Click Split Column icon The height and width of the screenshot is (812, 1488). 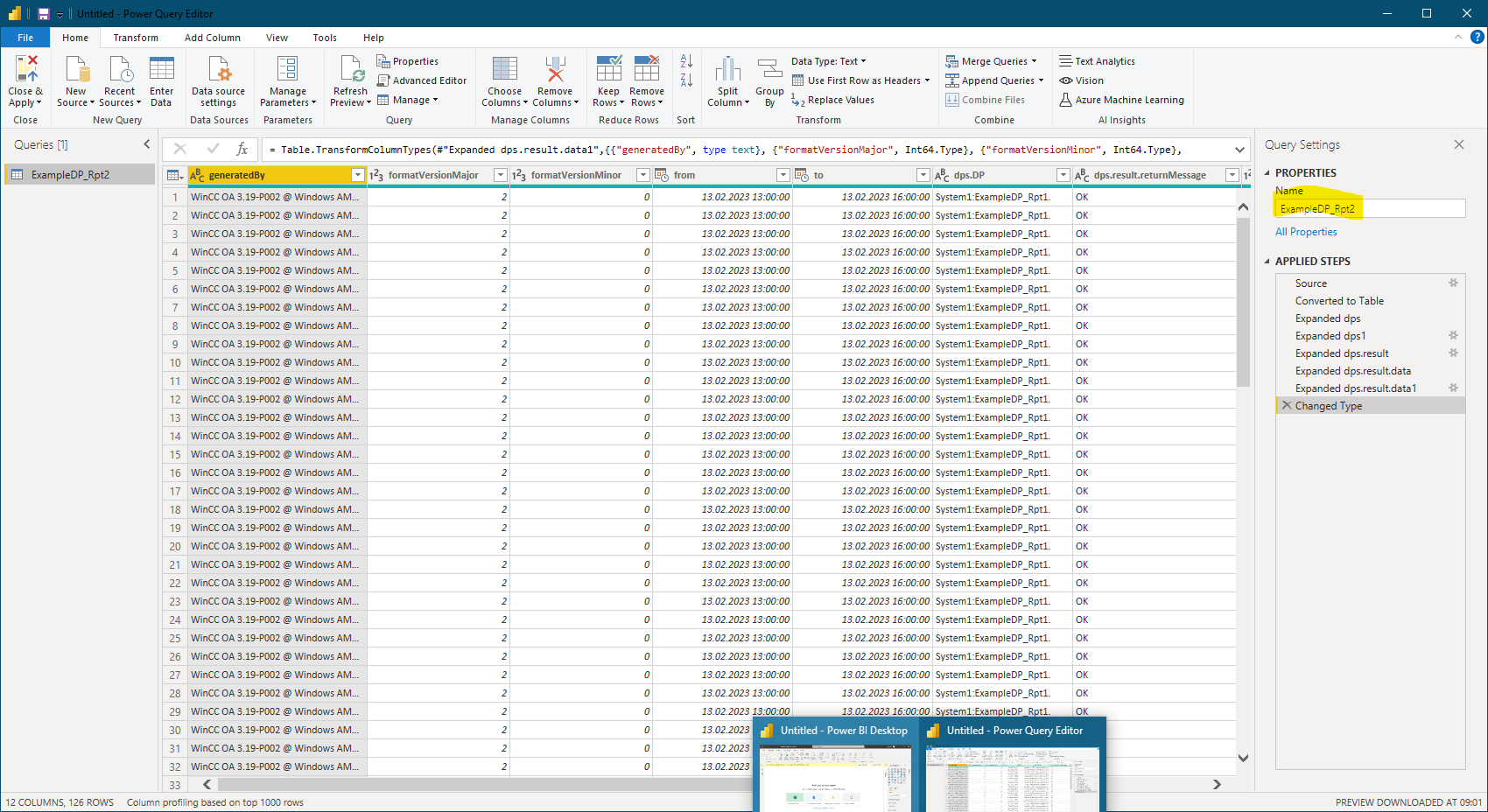(x=728, y=69)
